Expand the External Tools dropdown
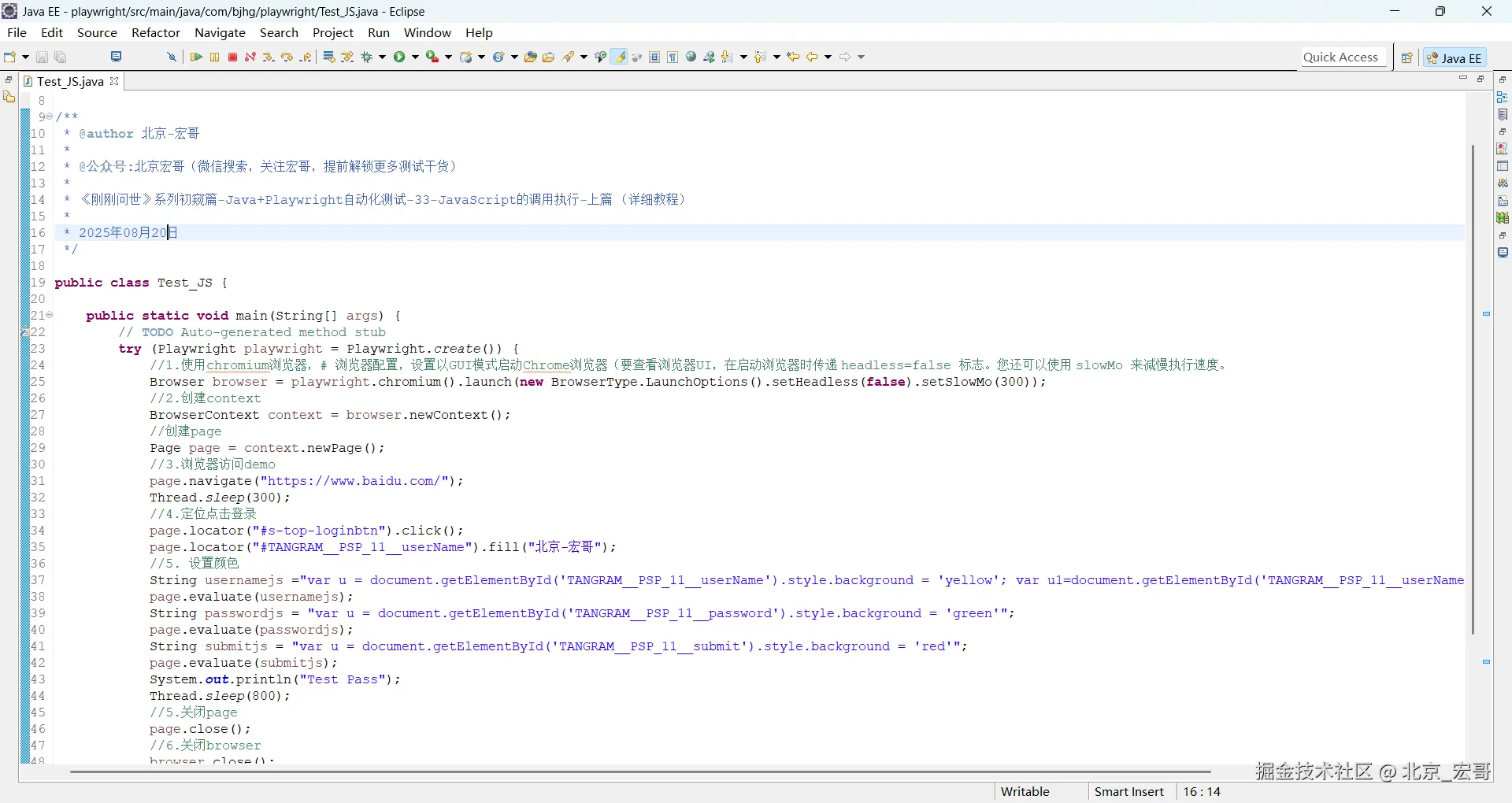1512x803 pixels. tap(448, 57)
